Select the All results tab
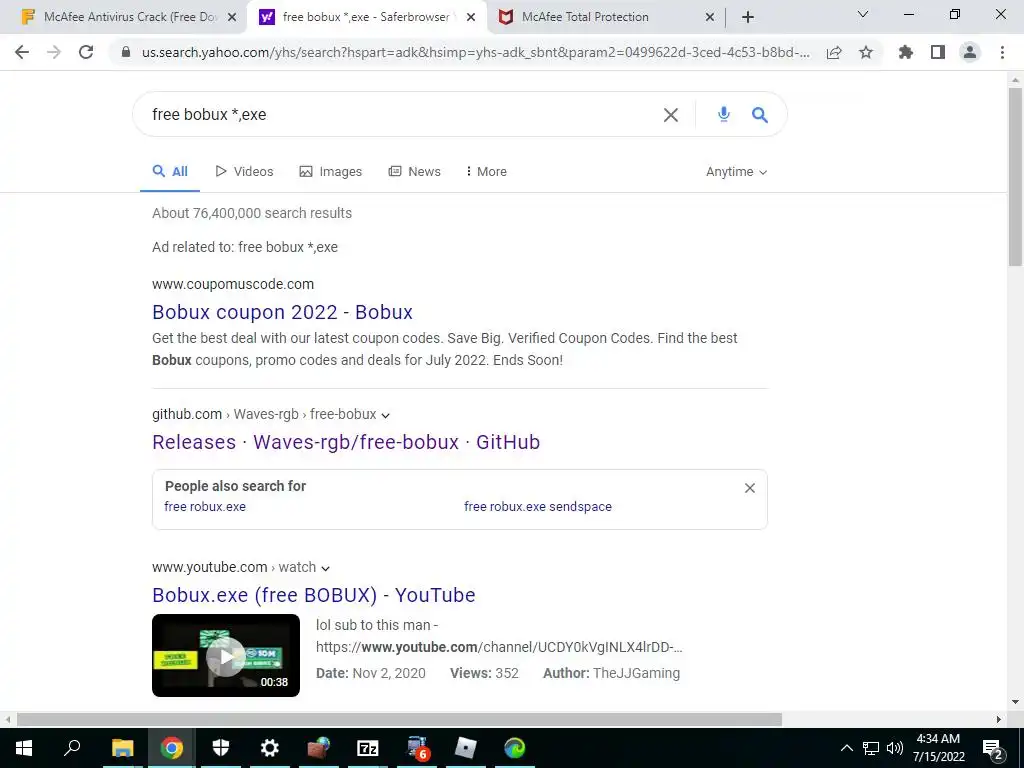 pos(170,172)
